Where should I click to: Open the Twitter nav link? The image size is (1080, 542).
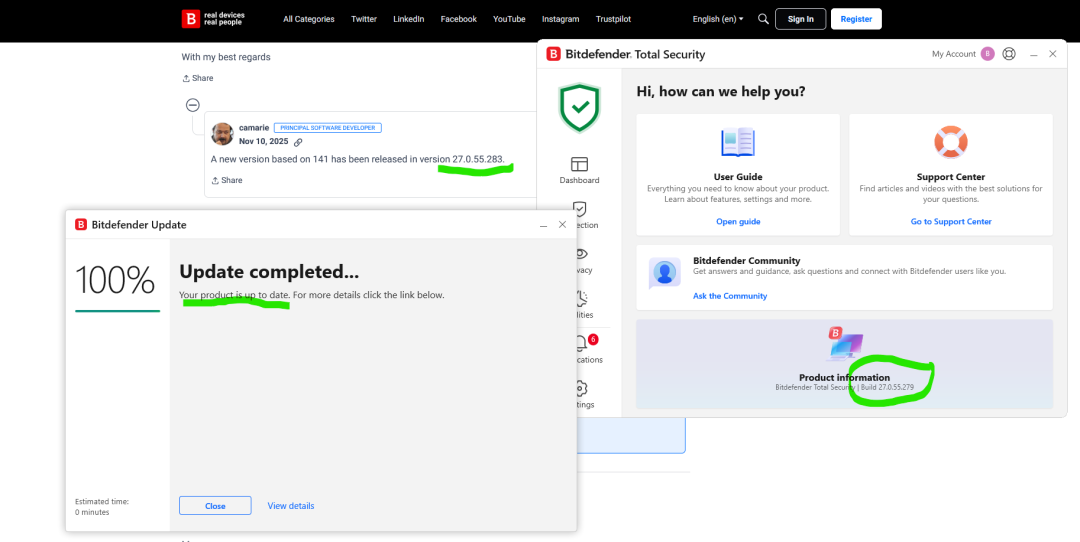coord(364,19)
